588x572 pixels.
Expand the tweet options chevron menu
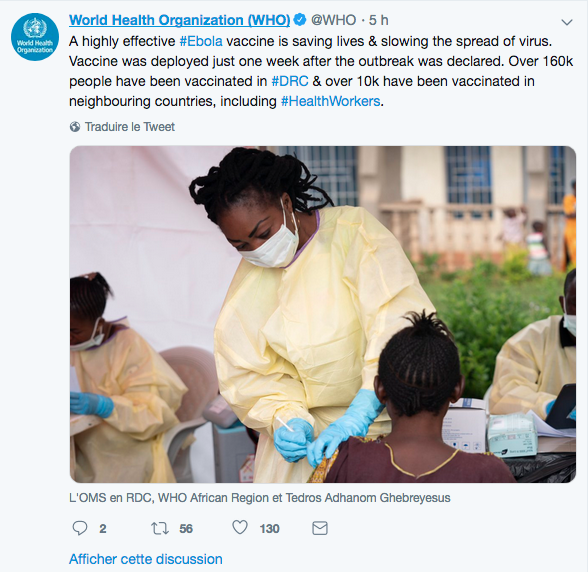point(567,22)
